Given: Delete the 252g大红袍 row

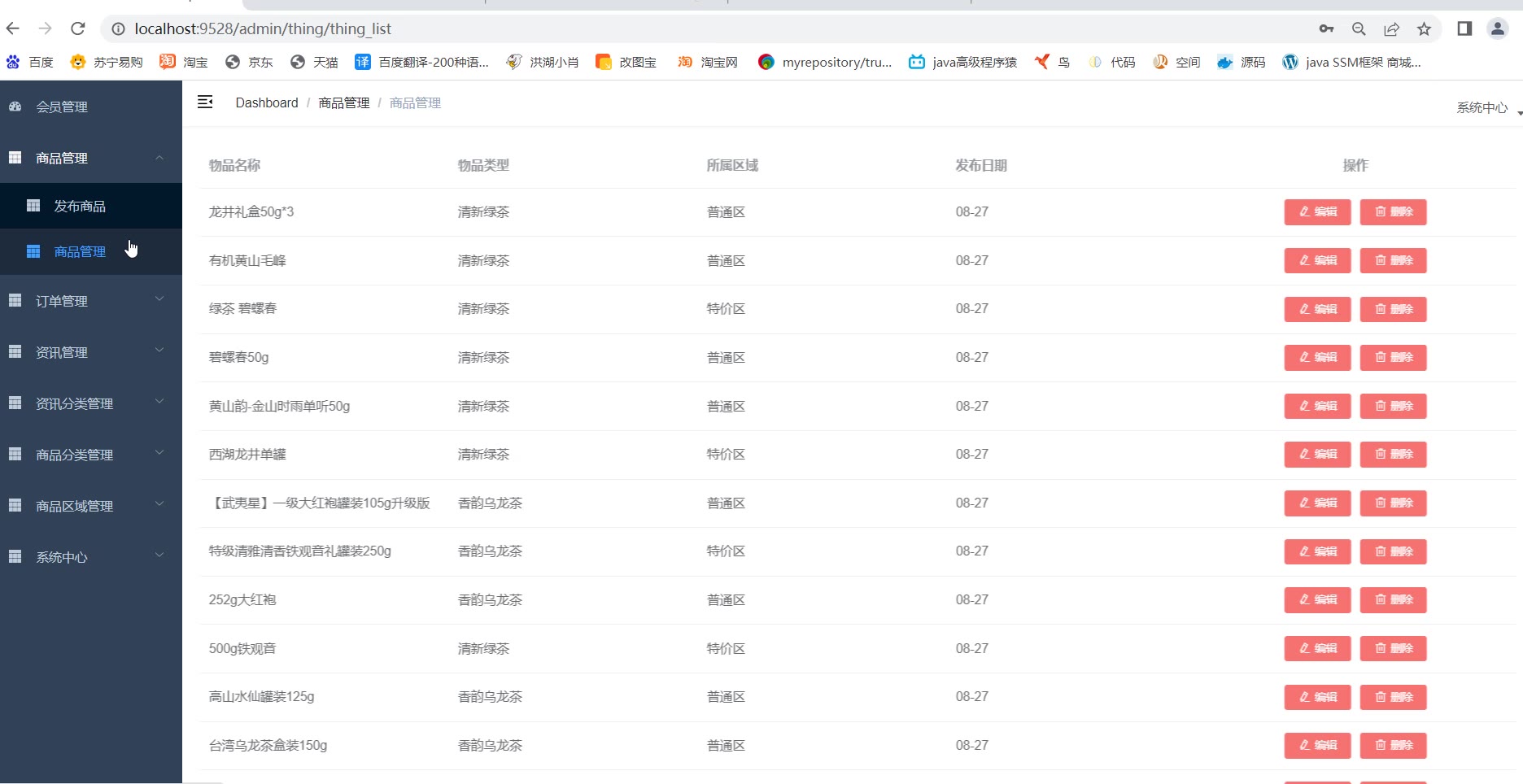Looking at the screenshot, I should (1393, 600).
